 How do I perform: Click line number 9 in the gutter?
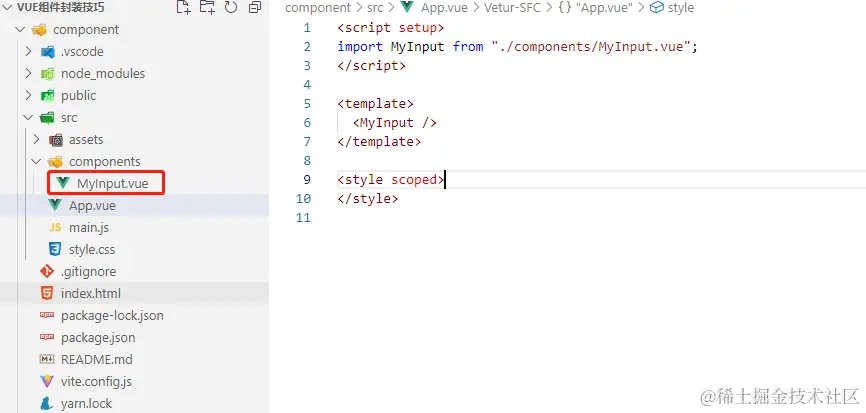coord(307,179)
